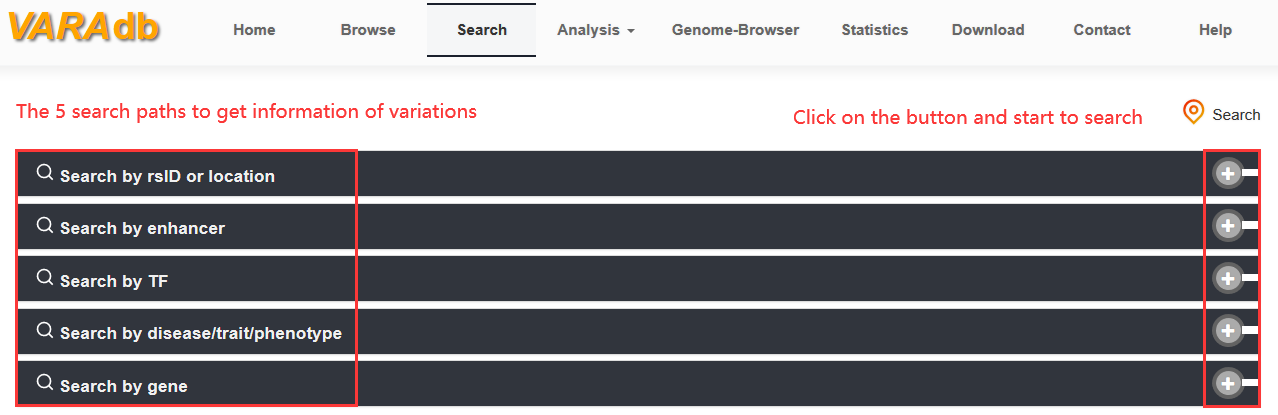Image resolution: width=1278 pixels, height=415 pixels.
Task: Open the Contact page
Action: point(1102,30)
